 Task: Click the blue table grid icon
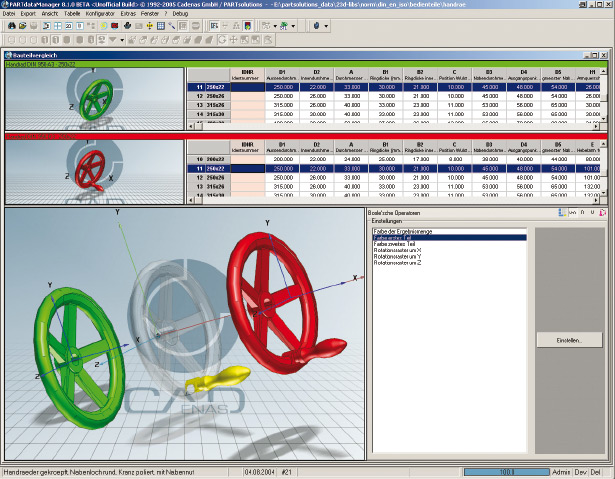(x=161, y=25)
